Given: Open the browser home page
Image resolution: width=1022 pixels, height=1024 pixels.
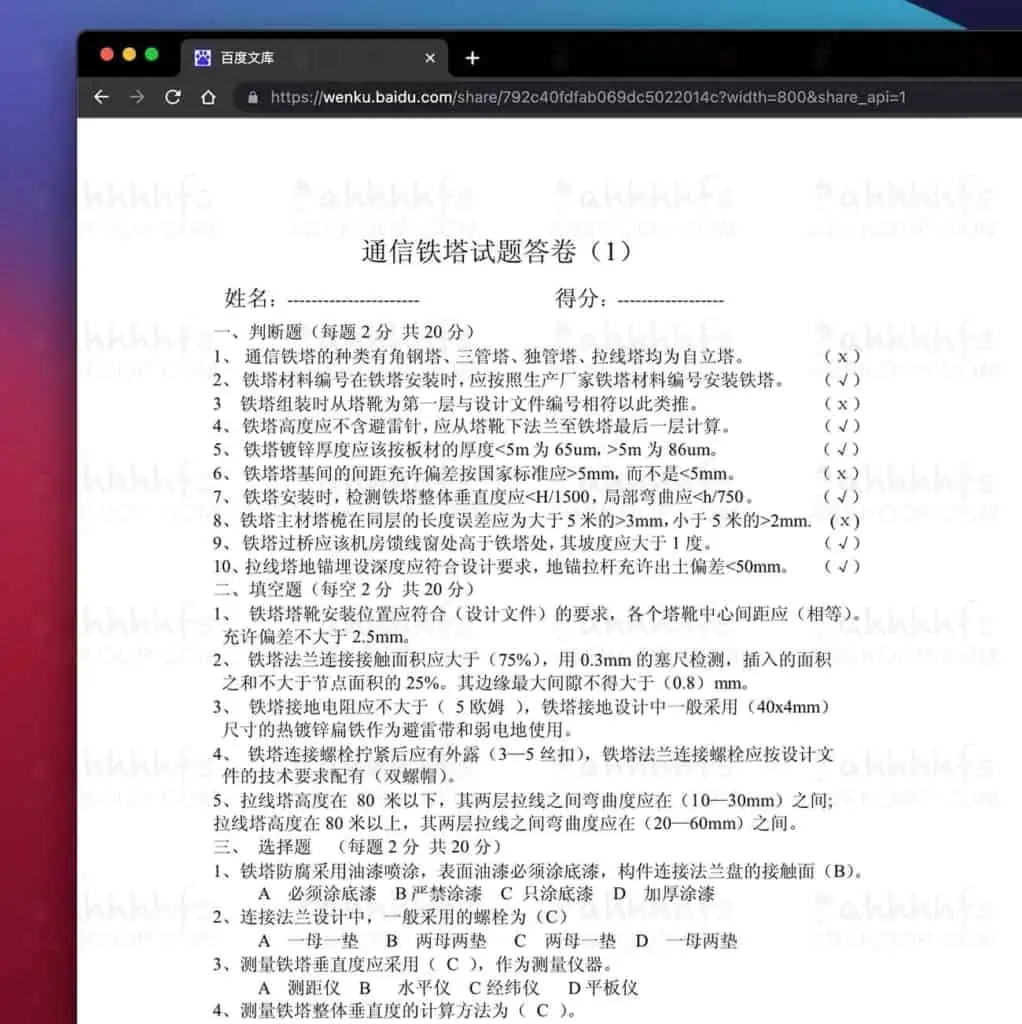Looking at the screenshot, I should 207,97.
